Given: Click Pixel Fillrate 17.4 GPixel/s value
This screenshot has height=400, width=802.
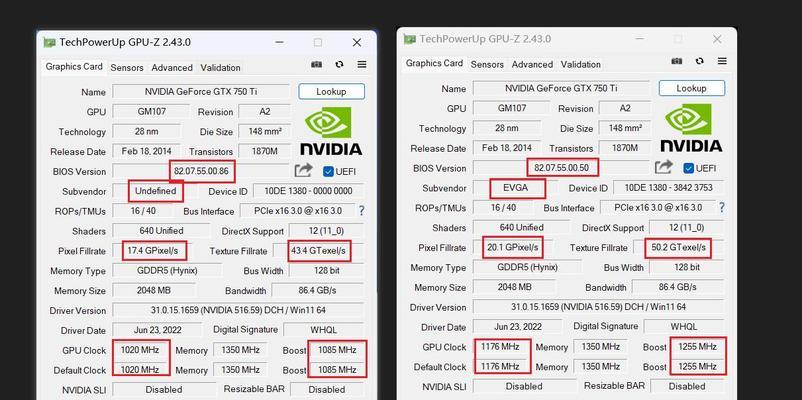Looking at the screenshot, I should click(154, 251).
